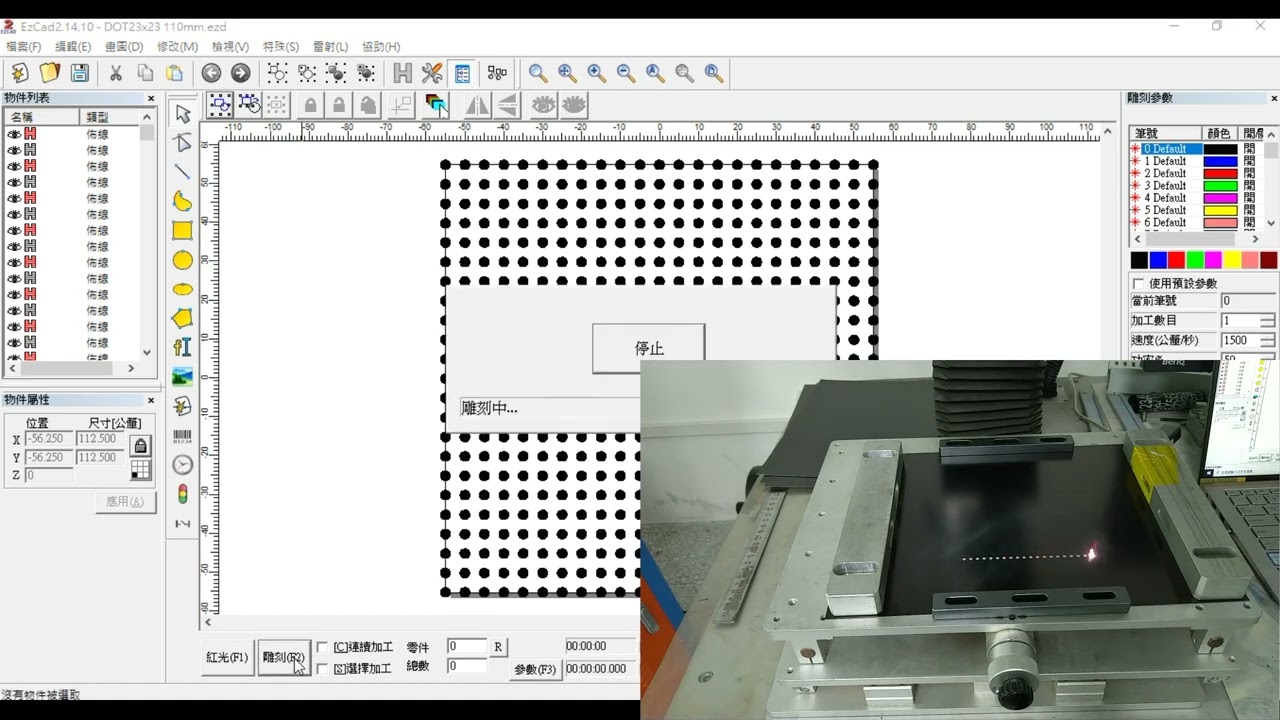Viewport: 1280px width, 720px height.
Task: Open the 修改(M) menu
Action: coord(177,47)
